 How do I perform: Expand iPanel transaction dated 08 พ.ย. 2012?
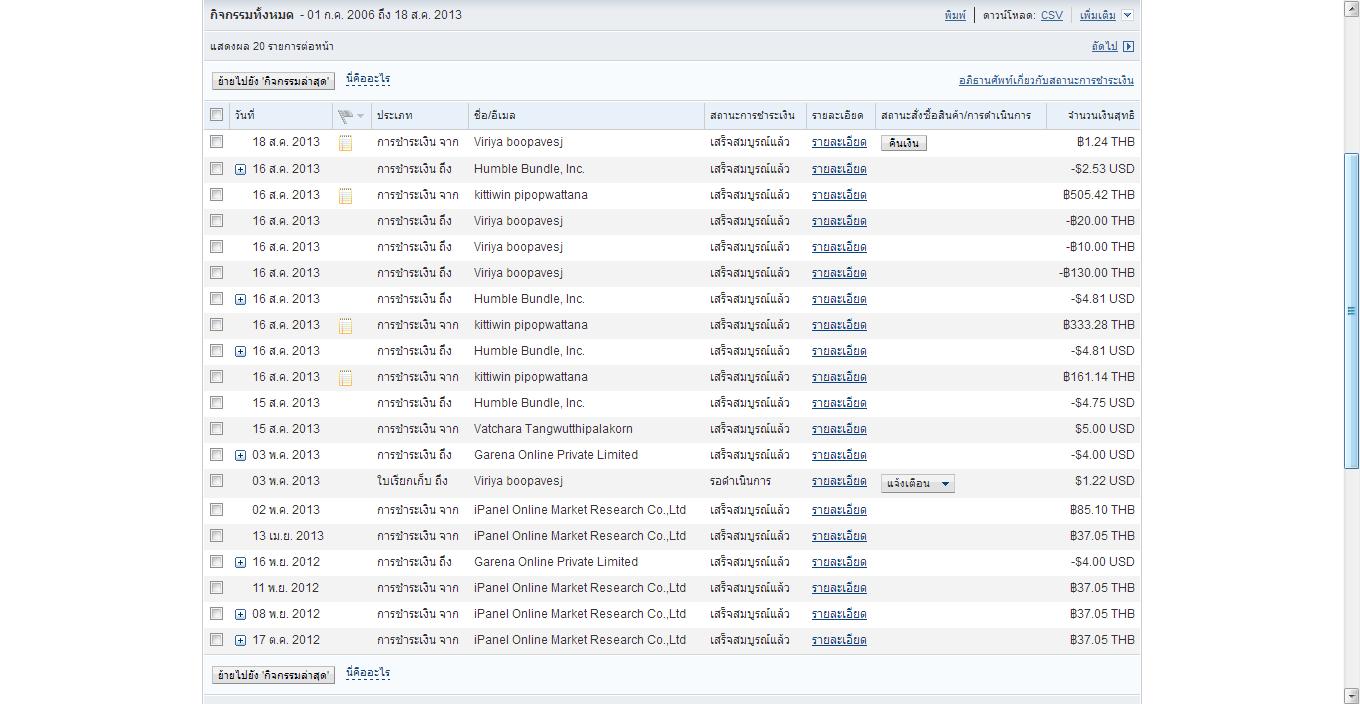240,615
